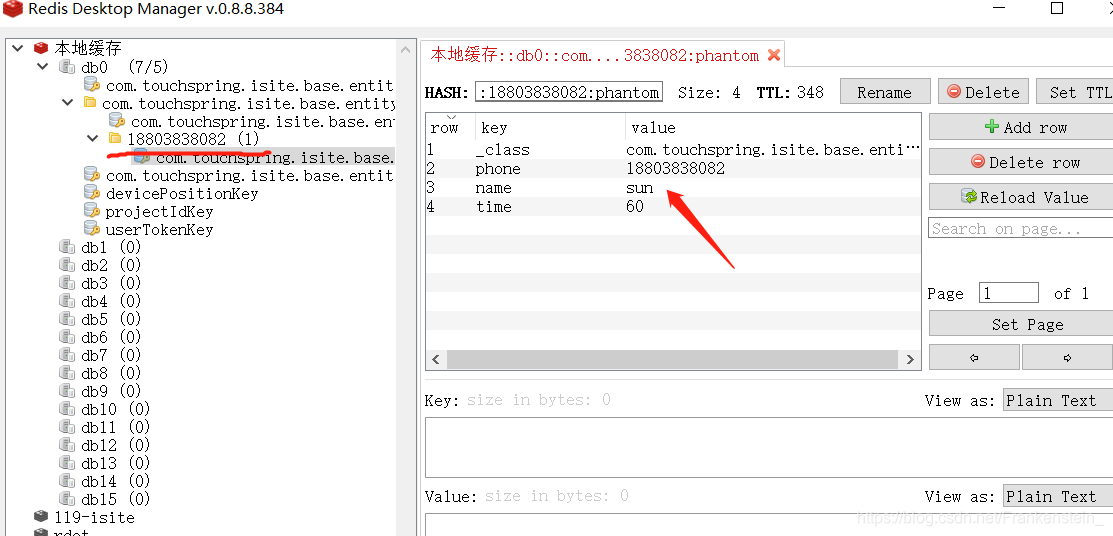1113x536 pixels.
Task: Click the Rename button
Action: [884, 92]
